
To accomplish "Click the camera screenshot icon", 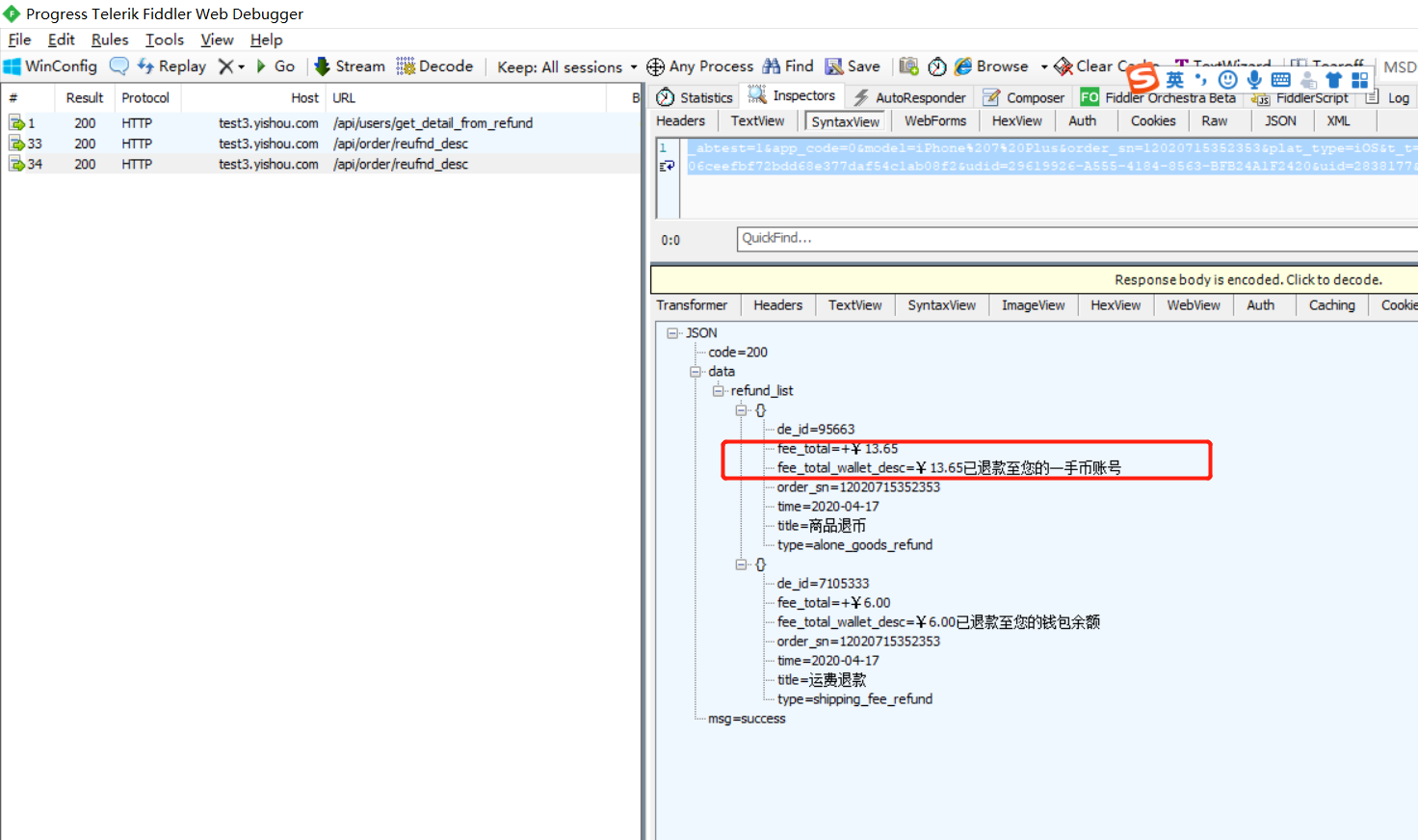I will 908,66.
